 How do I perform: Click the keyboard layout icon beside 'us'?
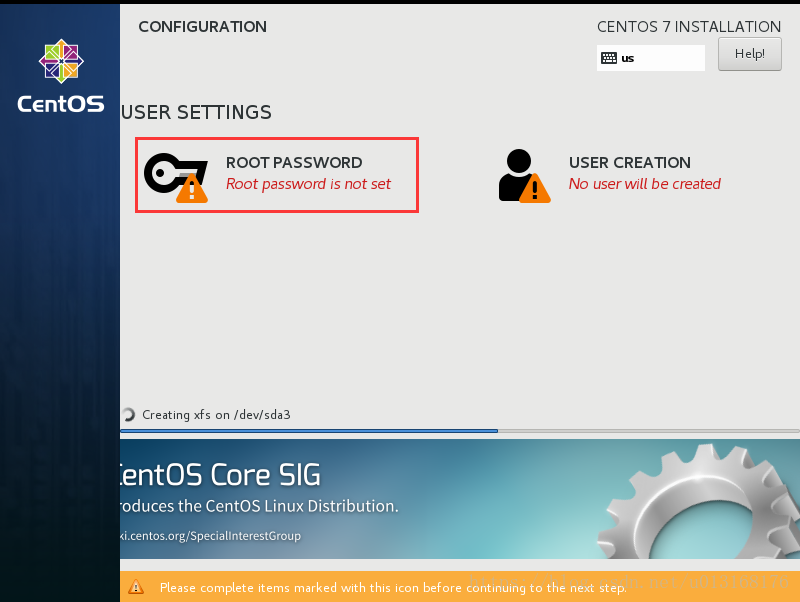click(609, 58)
